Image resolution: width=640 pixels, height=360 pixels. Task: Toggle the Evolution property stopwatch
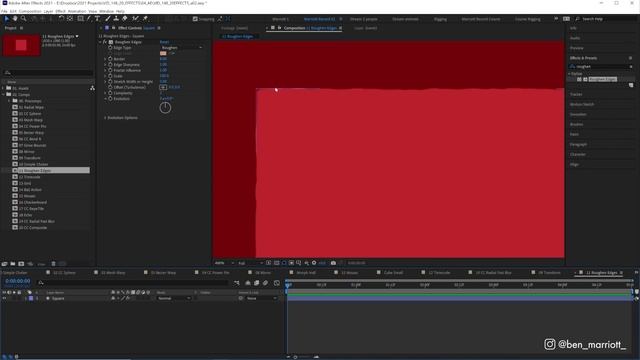click(110, 99)
